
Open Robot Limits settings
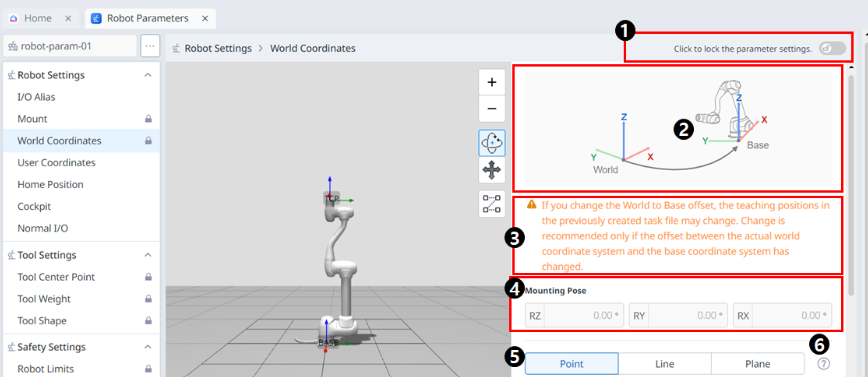pos(81,369)
